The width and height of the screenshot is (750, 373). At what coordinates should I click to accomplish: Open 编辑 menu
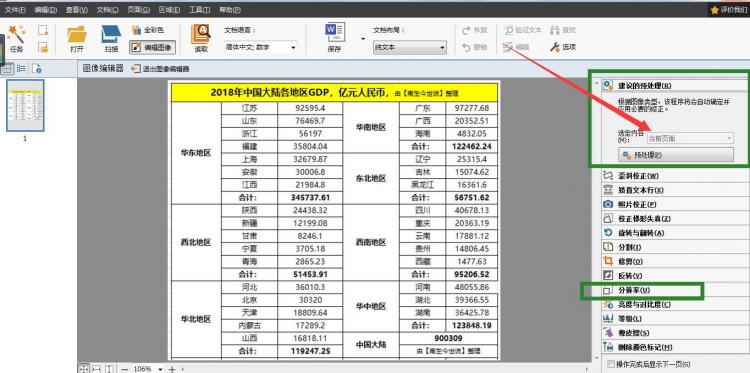pyautogui.click(x=46, y=10)
